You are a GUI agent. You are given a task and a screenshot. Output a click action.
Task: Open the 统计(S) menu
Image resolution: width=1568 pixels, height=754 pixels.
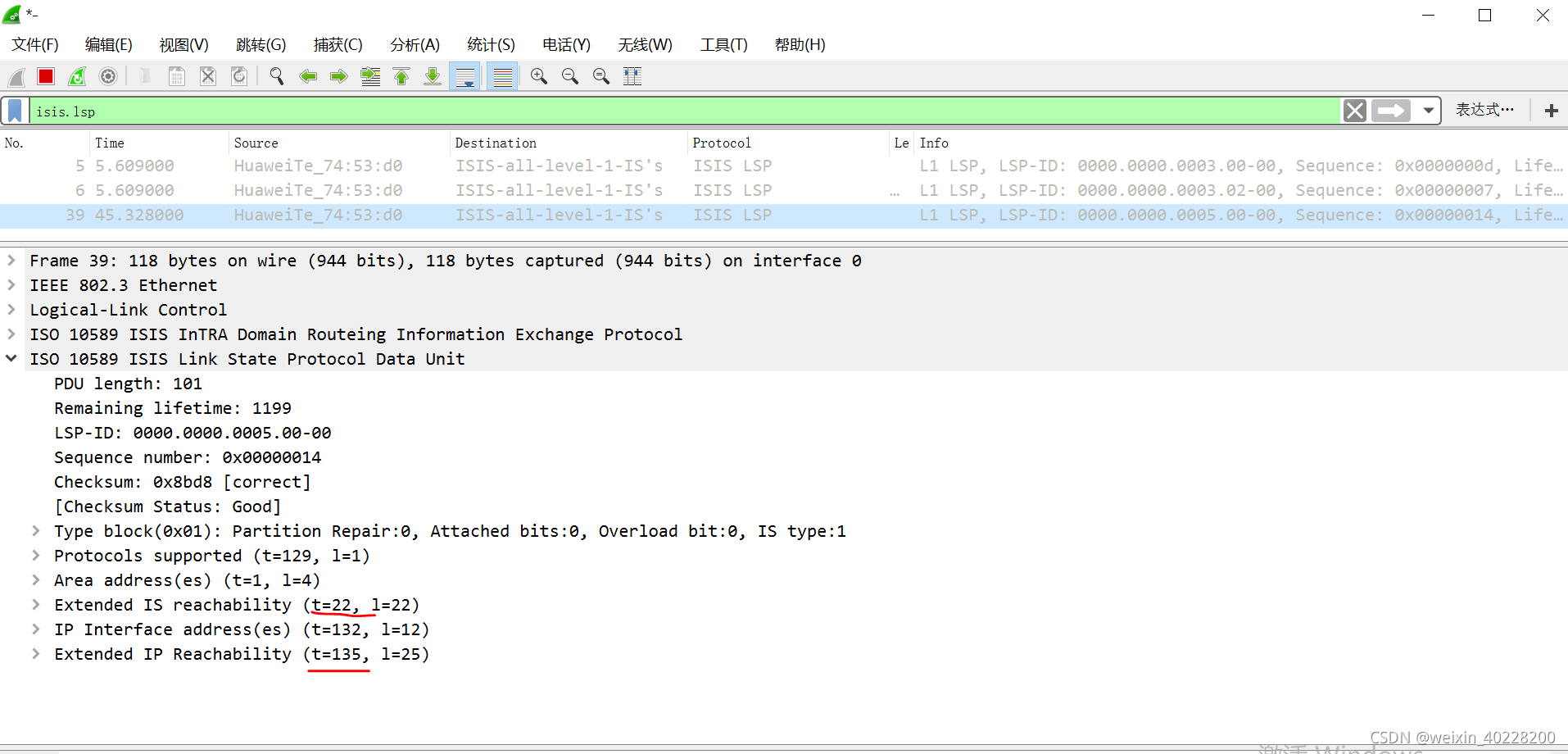[x=491, y=45]
